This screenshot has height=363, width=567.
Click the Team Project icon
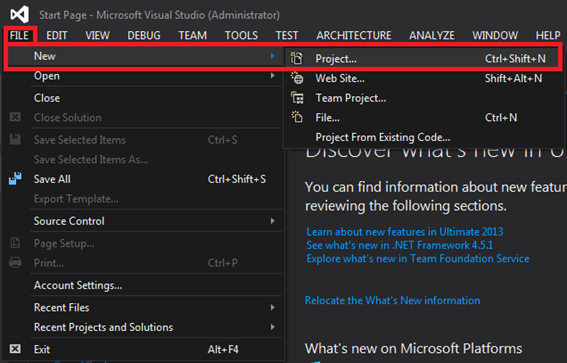[x=297, y=98]
